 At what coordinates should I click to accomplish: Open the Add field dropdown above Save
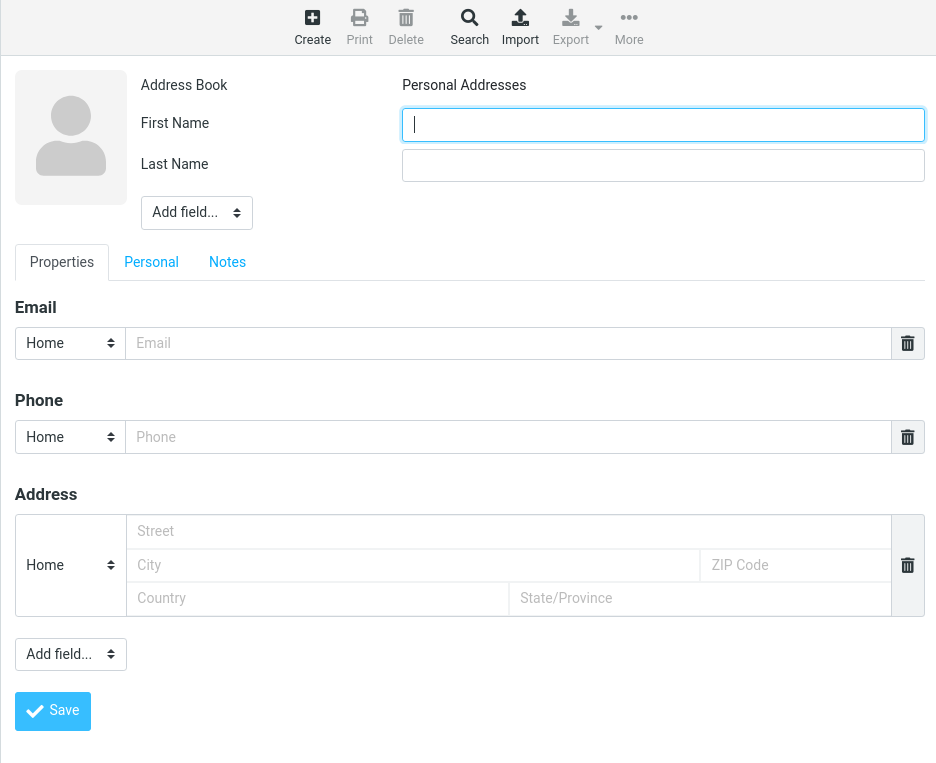pyautogui.click(x=70, y=654)
